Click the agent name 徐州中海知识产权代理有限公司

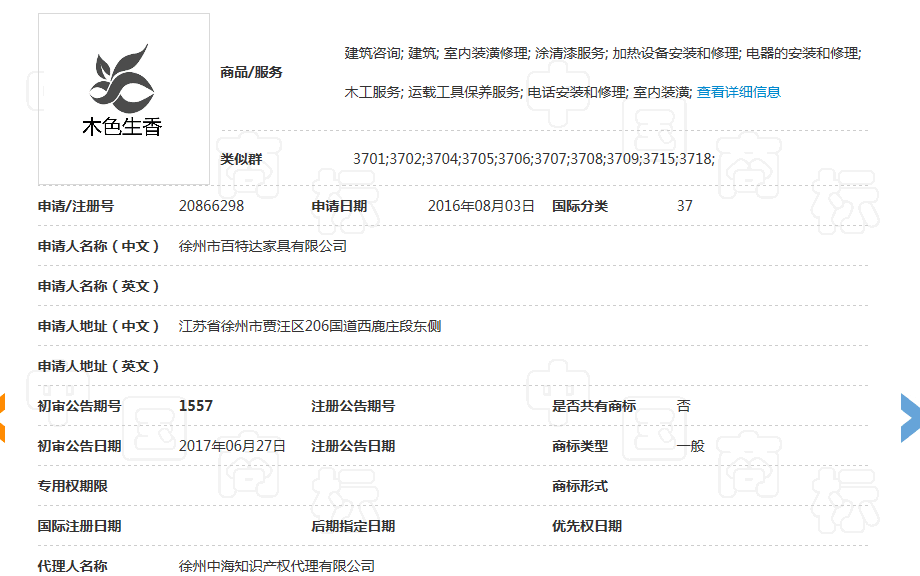tap(276, 566)
